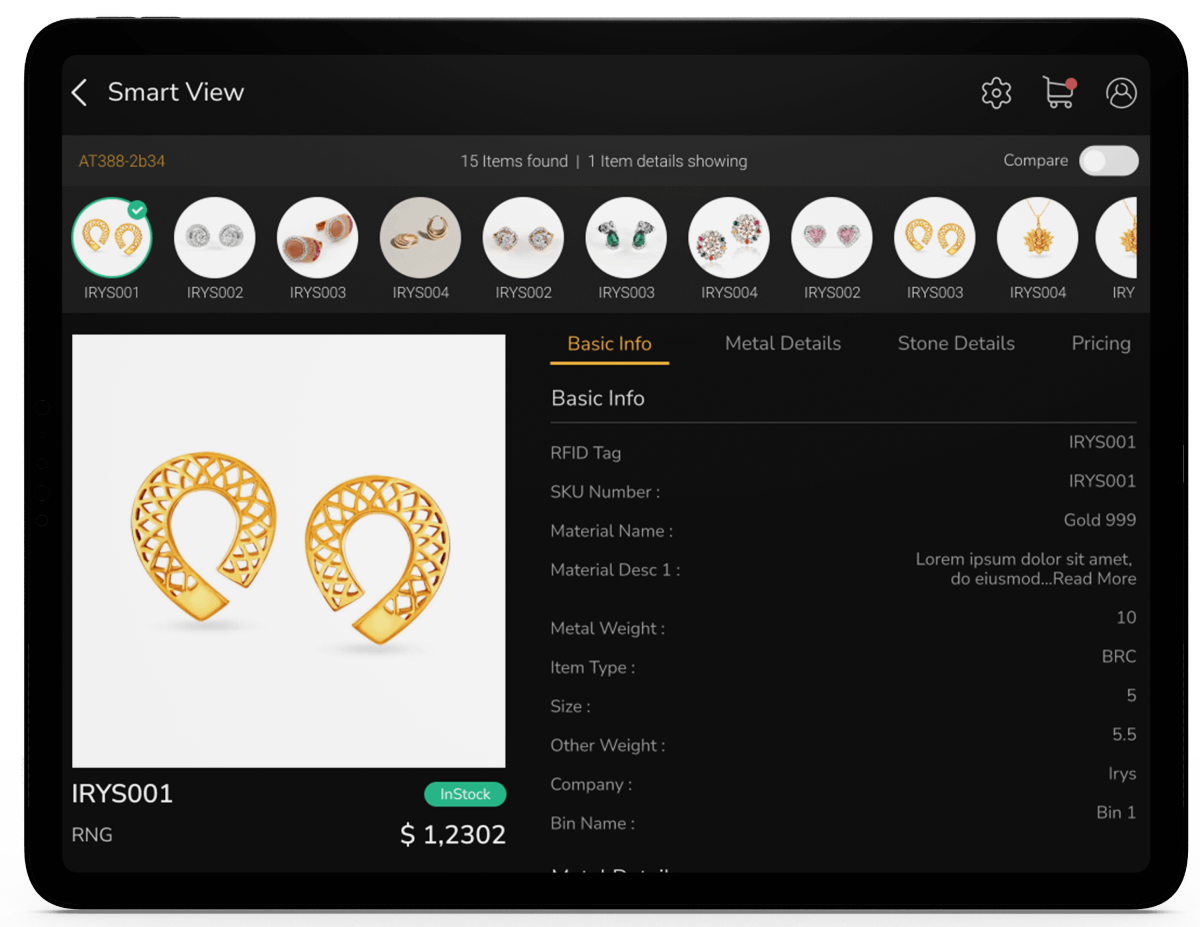Select the gold hoop IRYS004 thumbnail

click(420, 238)
